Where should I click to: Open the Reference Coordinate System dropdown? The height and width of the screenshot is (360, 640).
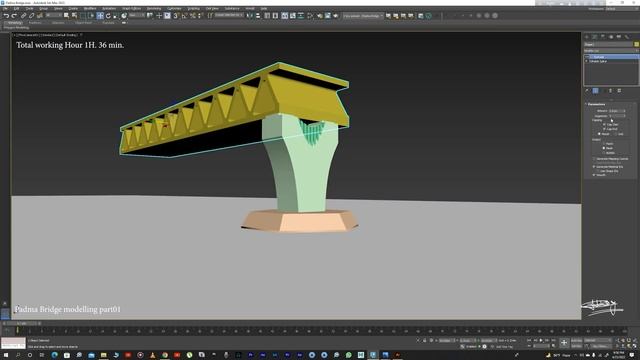coord(137,16)
